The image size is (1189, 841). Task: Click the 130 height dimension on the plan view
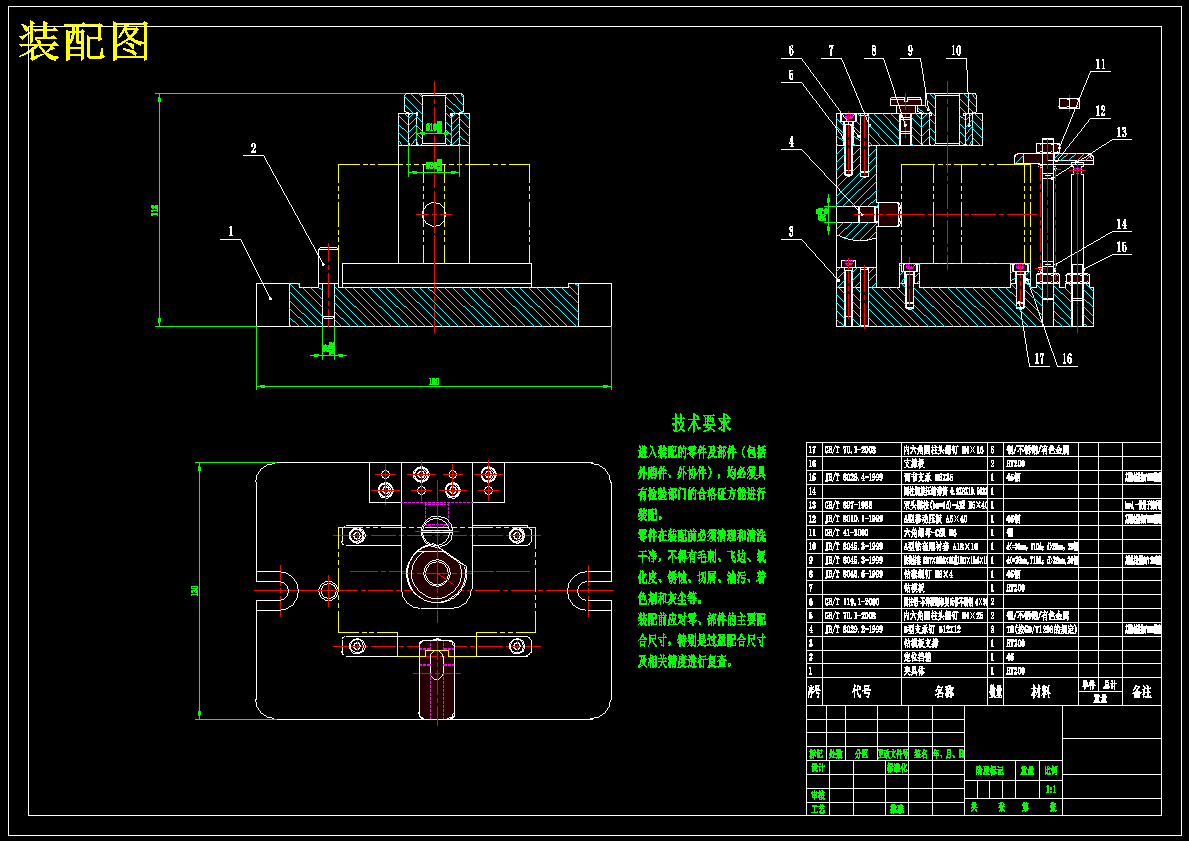[195, 591]
